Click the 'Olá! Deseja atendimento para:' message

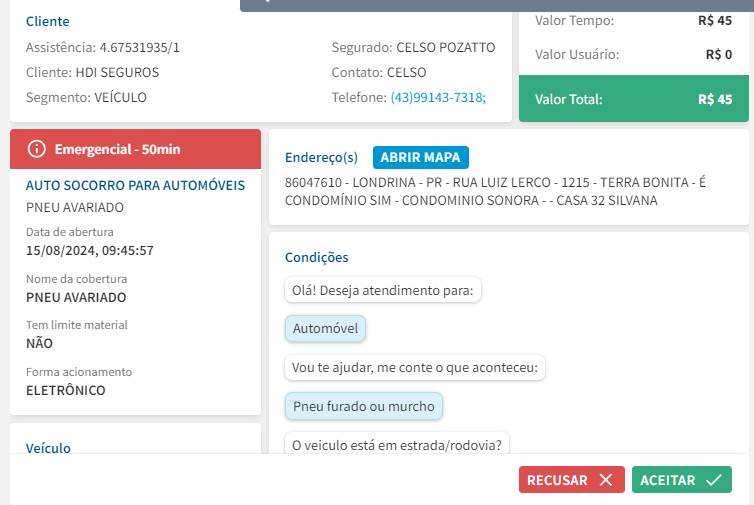pyautogui.click(x=383, y=290)
